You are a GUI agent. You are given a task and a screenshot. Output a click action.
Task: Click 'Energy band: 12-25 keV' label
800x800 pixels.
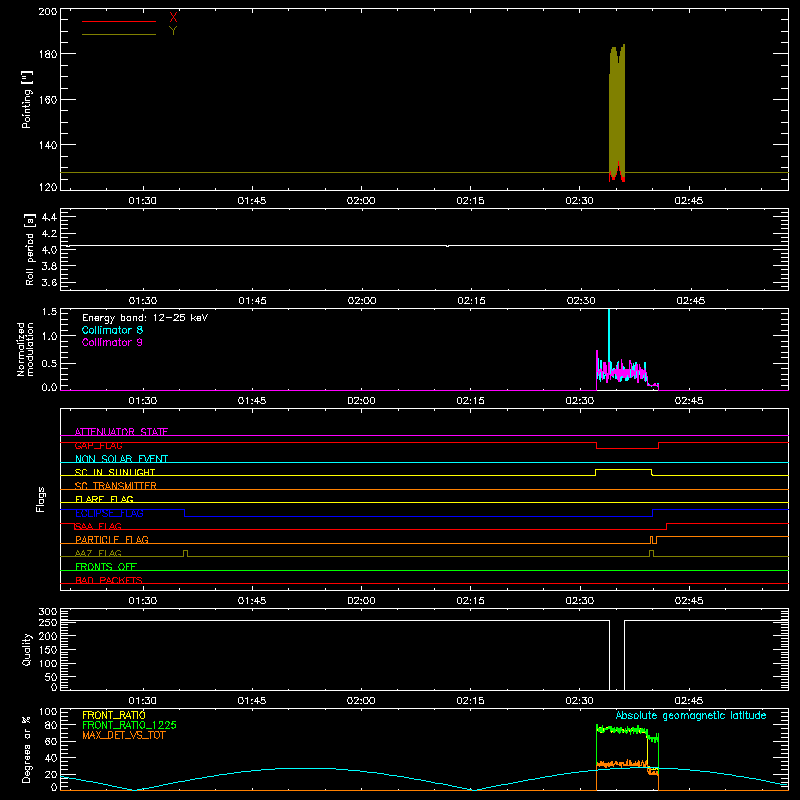tap(145, 318)
